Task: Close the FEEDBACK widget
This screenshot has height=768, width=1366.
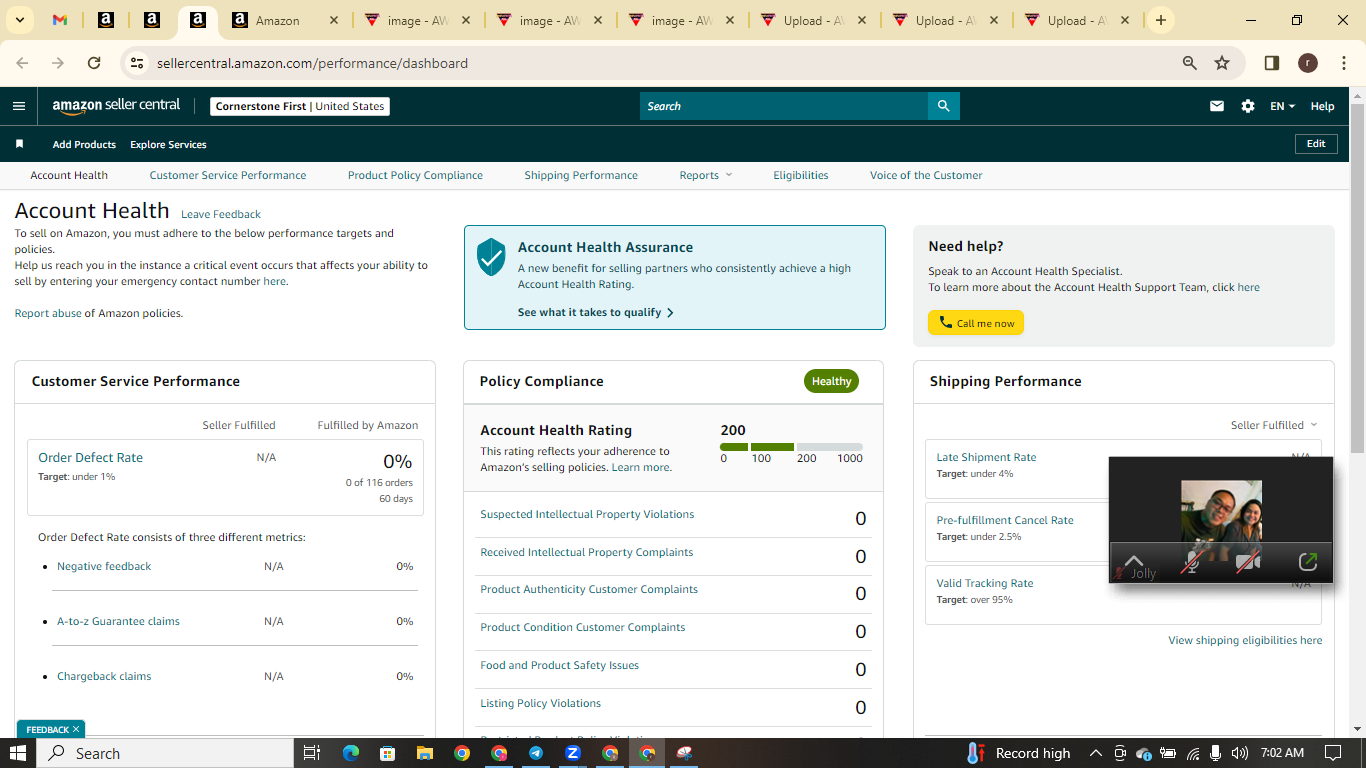Action: (75, 729)
